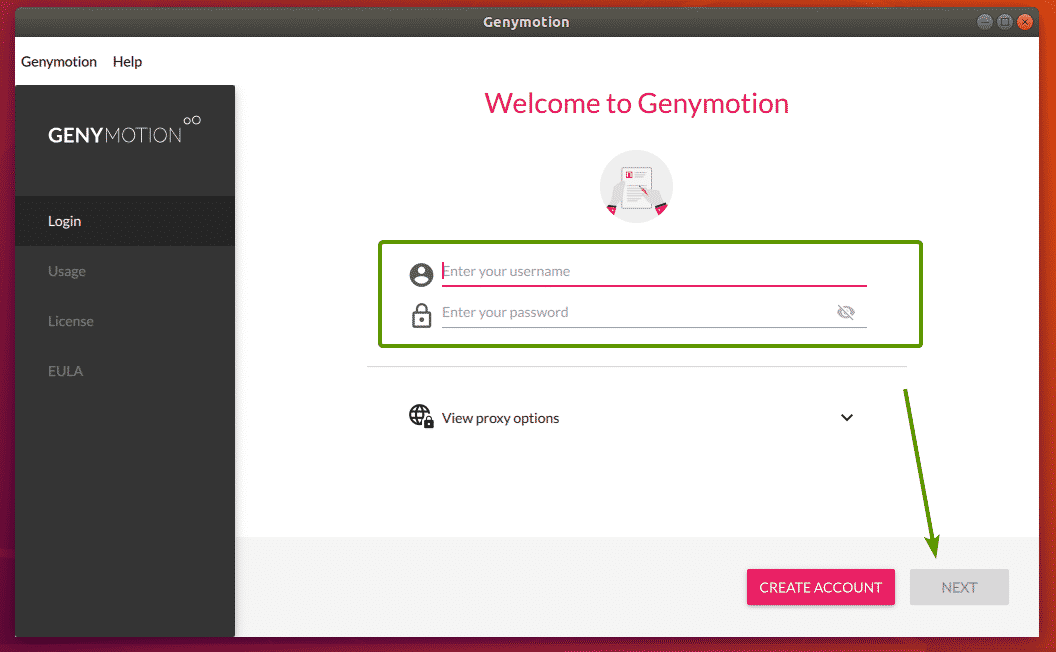Image resolution: width=1056 pixels, height=652 pixels.
Task: Click the globe-lock proxy icon
Action: 421,417
